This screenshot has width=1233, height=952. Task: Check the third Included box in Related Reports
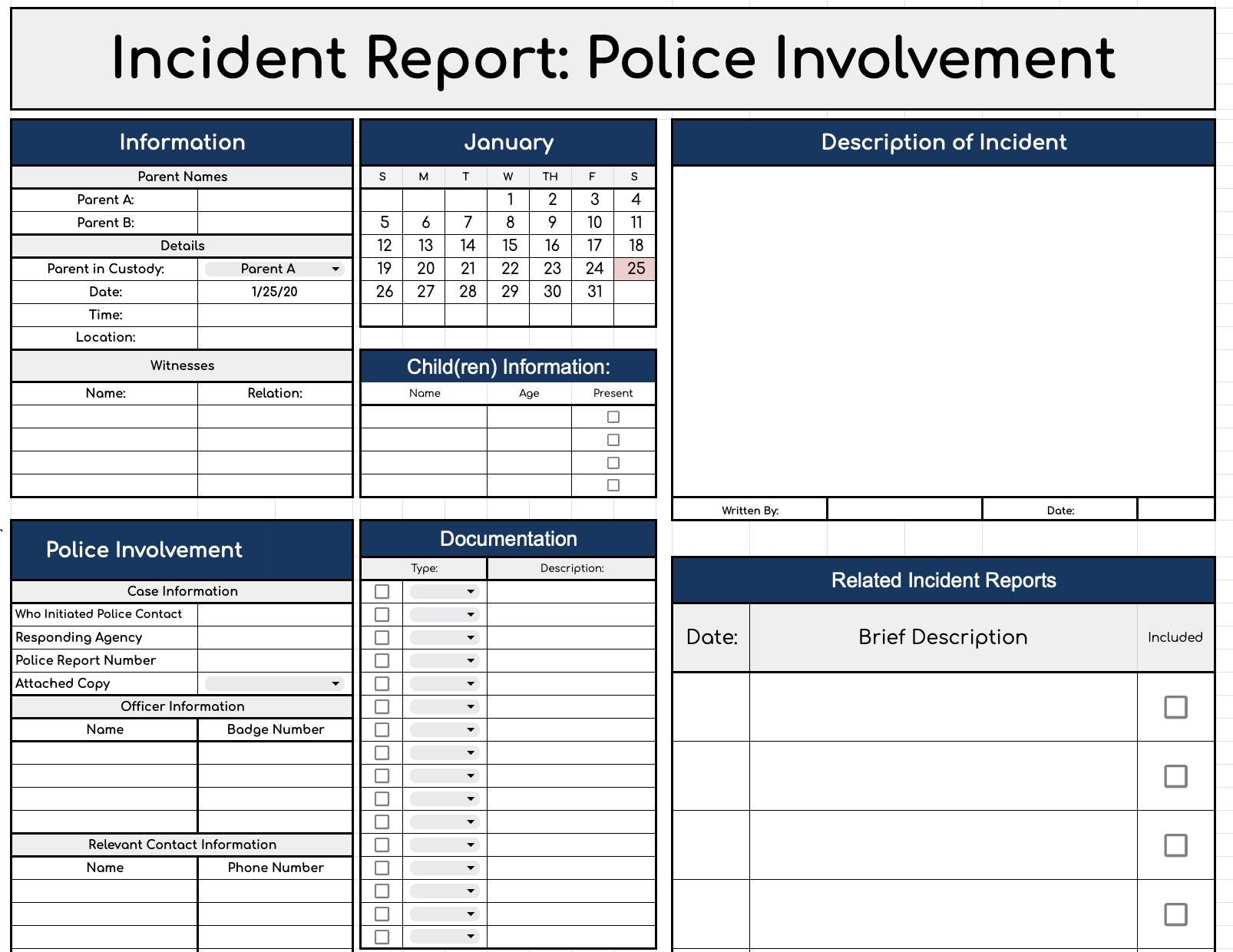(x=1175, y=845)
